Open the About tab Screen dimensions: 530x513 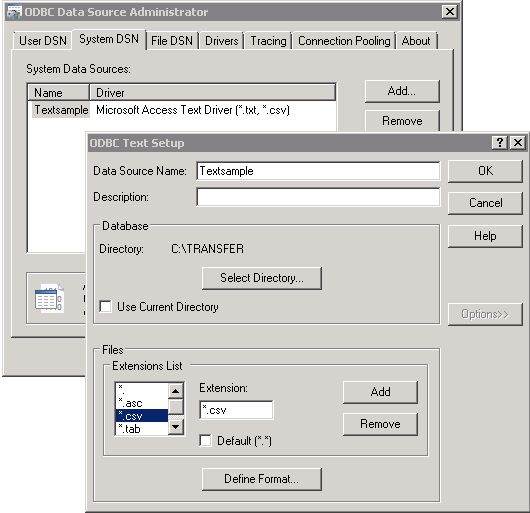pyautogui.click(x=416, y=41)
